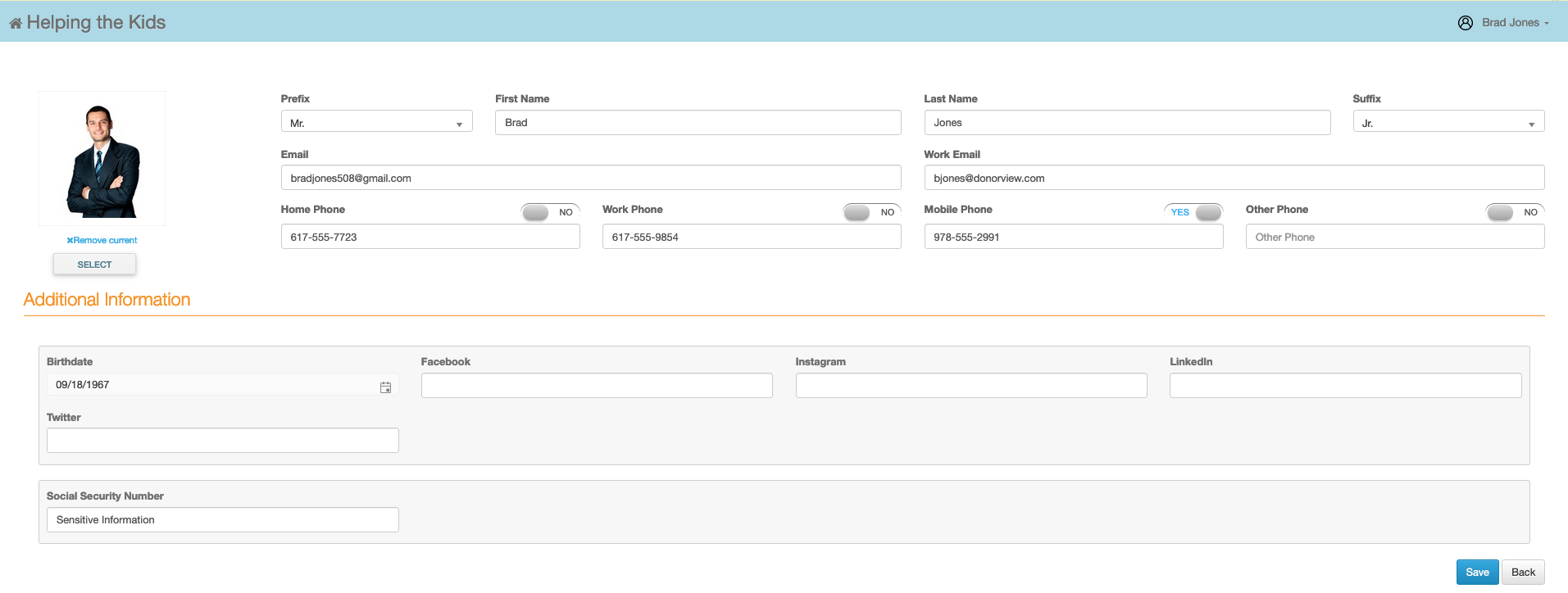Focus the Facebook input field
This screenshot has width=1568, height=593.
point(596,386)
